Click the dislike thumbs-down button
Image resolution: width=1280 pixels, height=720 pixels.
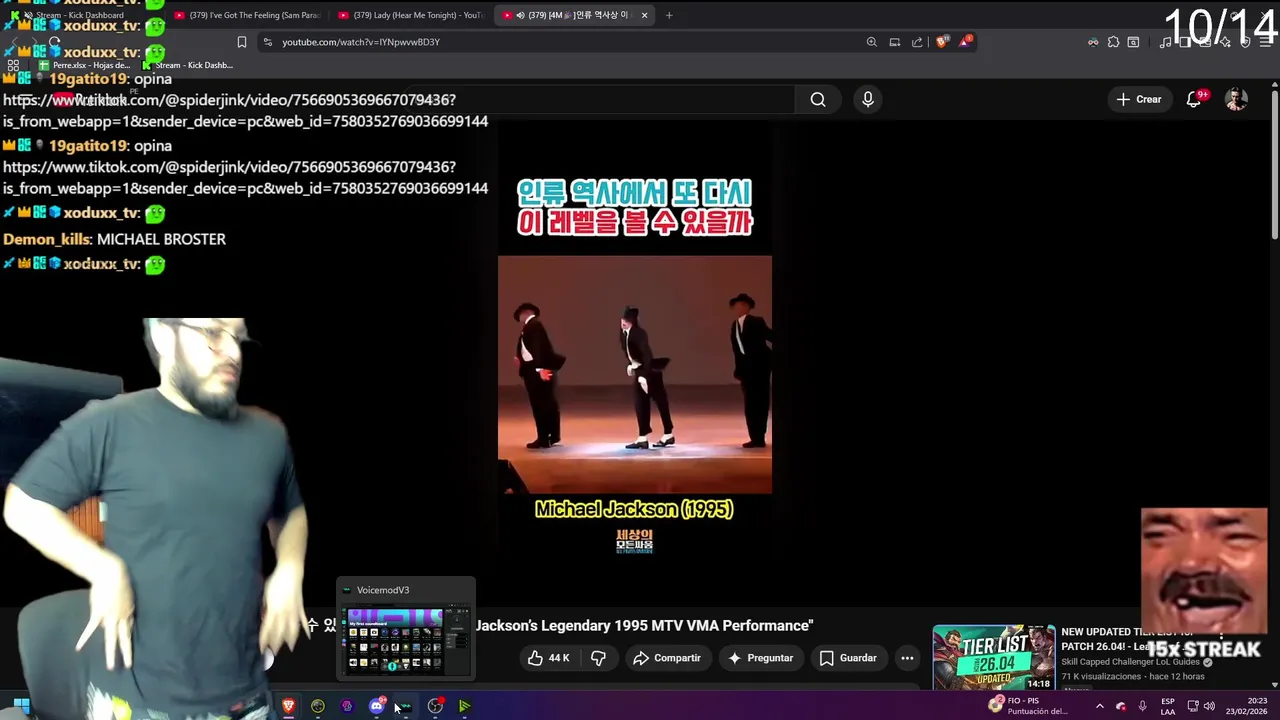pos(598,658)
